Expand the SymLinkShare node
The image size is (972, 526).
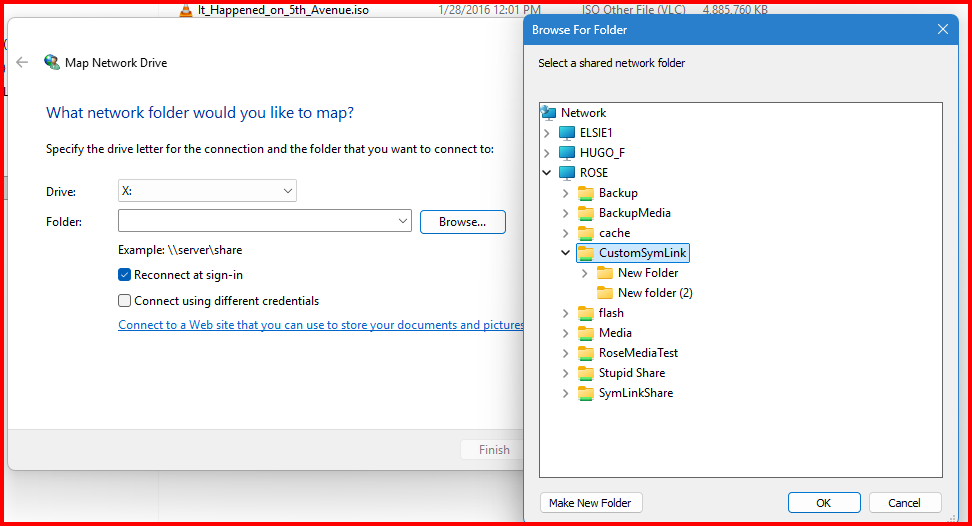(x=565, y=393)
